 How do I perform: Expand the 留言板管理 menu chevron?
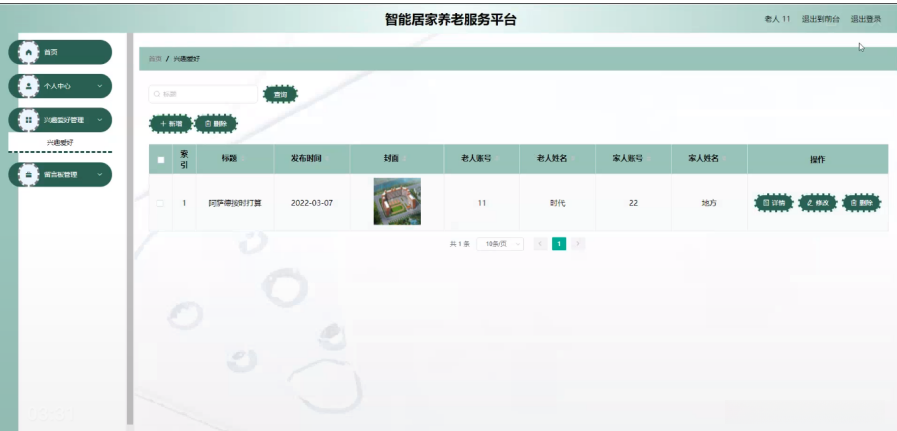100,175
